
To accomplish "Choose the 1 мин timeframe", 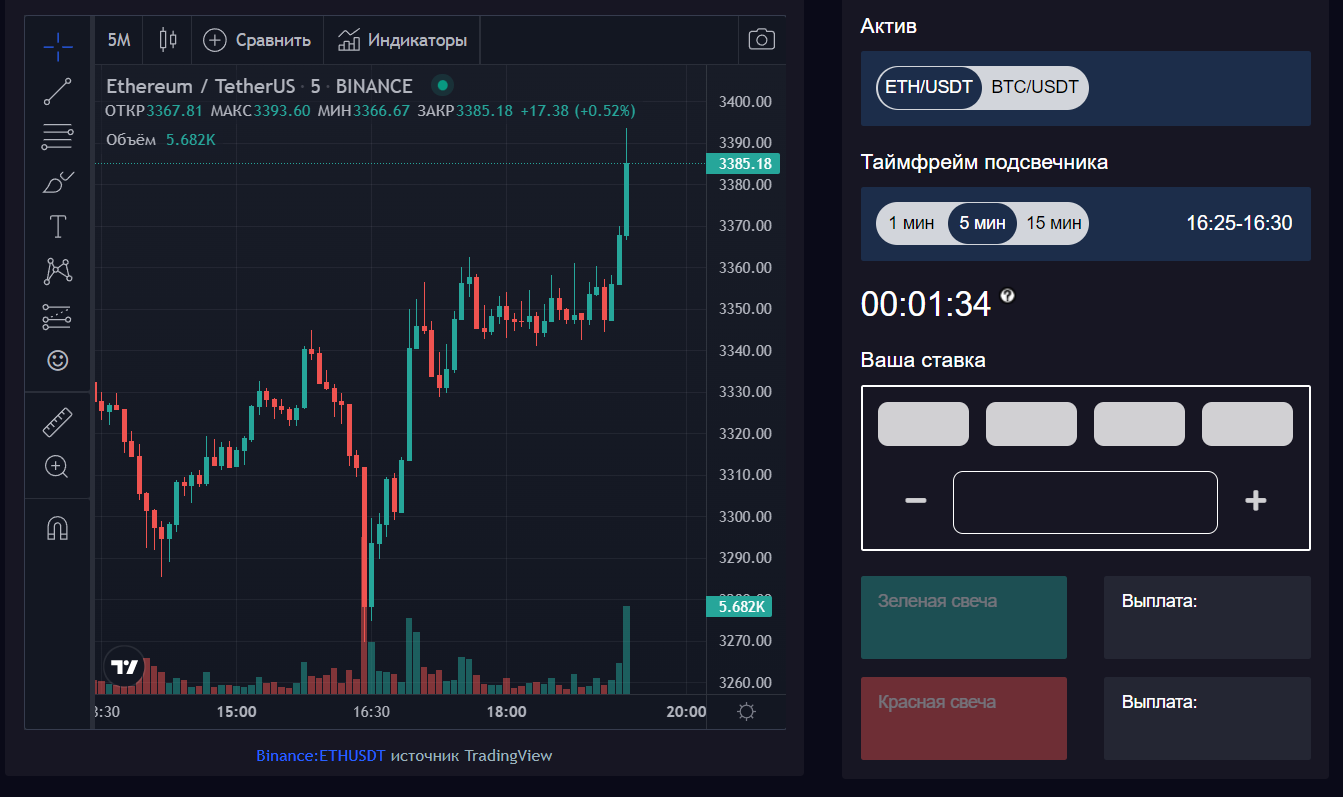I will click(x=911, y=223).
